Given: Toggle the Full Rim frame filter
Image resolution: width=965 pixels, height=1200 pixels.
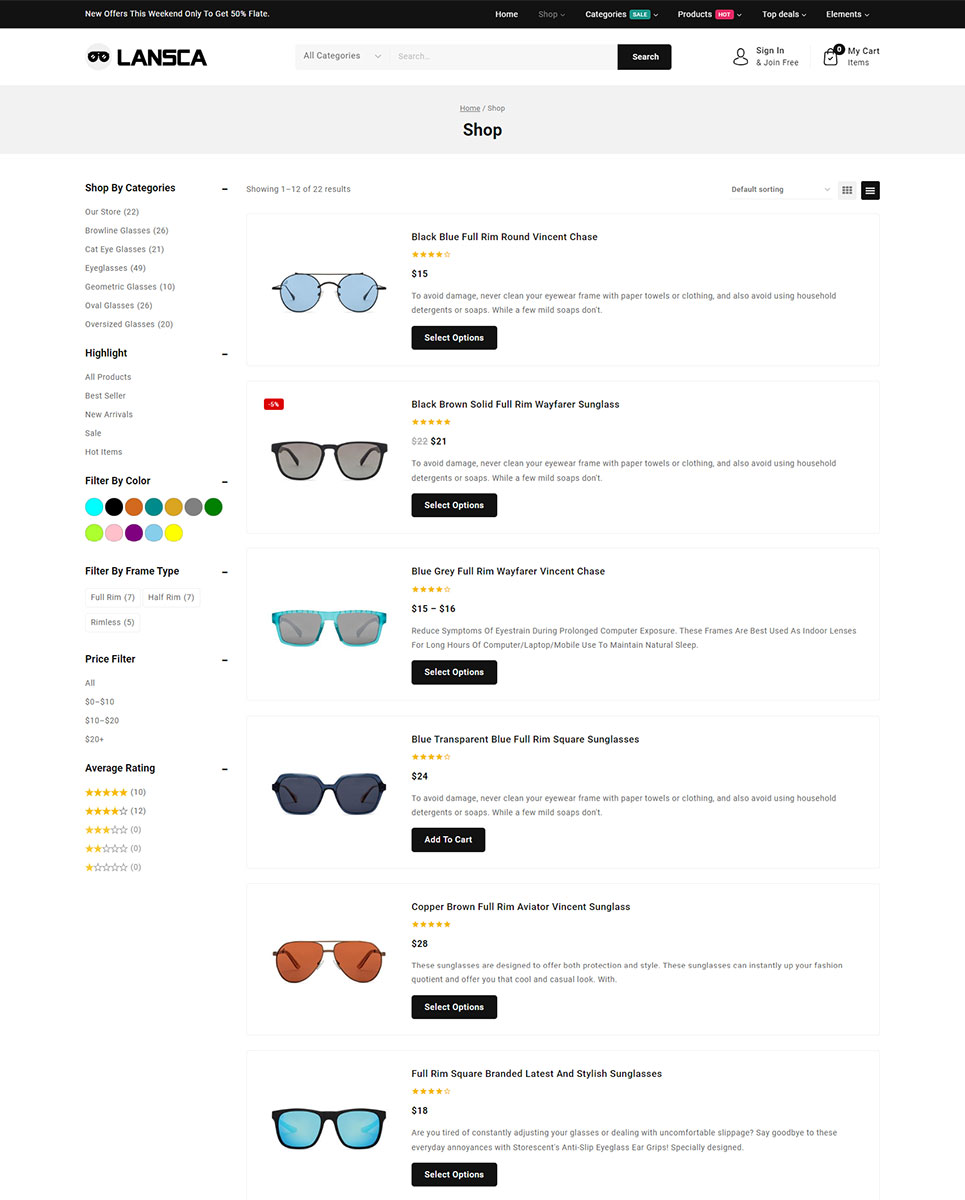Looking at the screenshot, I should click(113, 597).
